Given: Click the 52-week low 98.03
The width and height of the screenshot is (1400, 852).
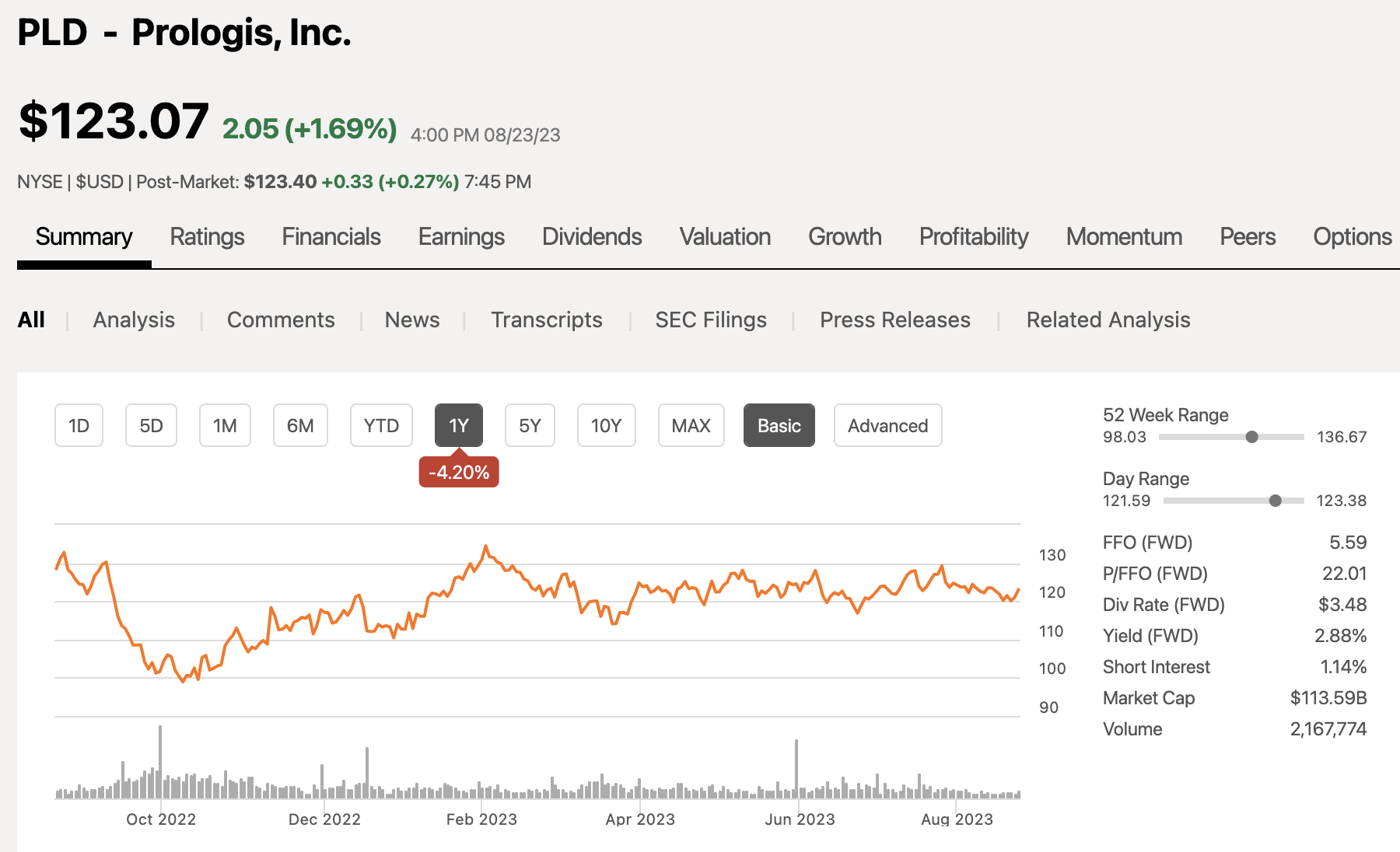Looking at the screenshot, I should 1125,437.
